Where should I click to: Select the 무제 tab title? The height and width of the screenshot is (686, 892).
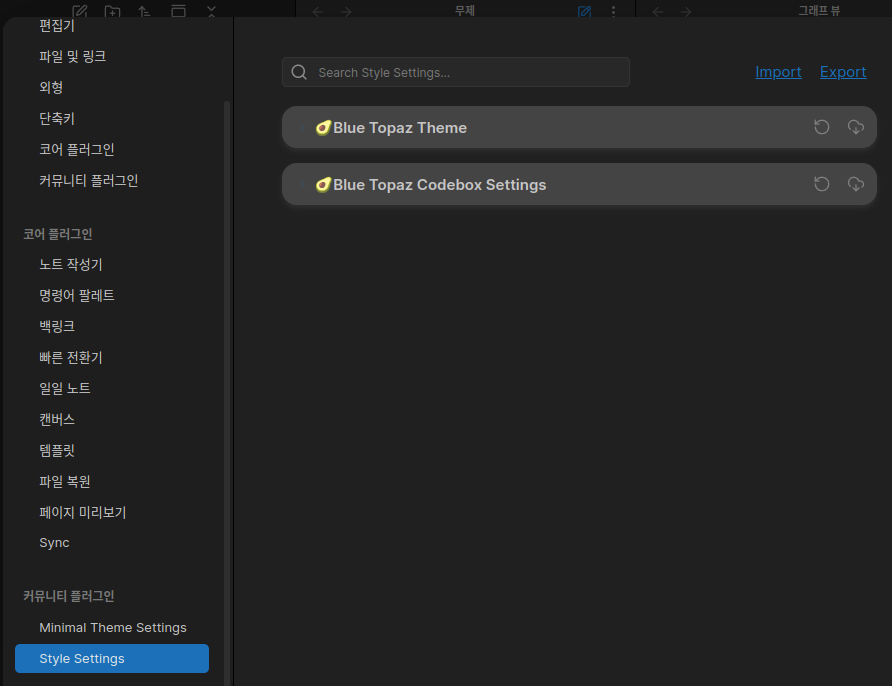tap(465, 10)
